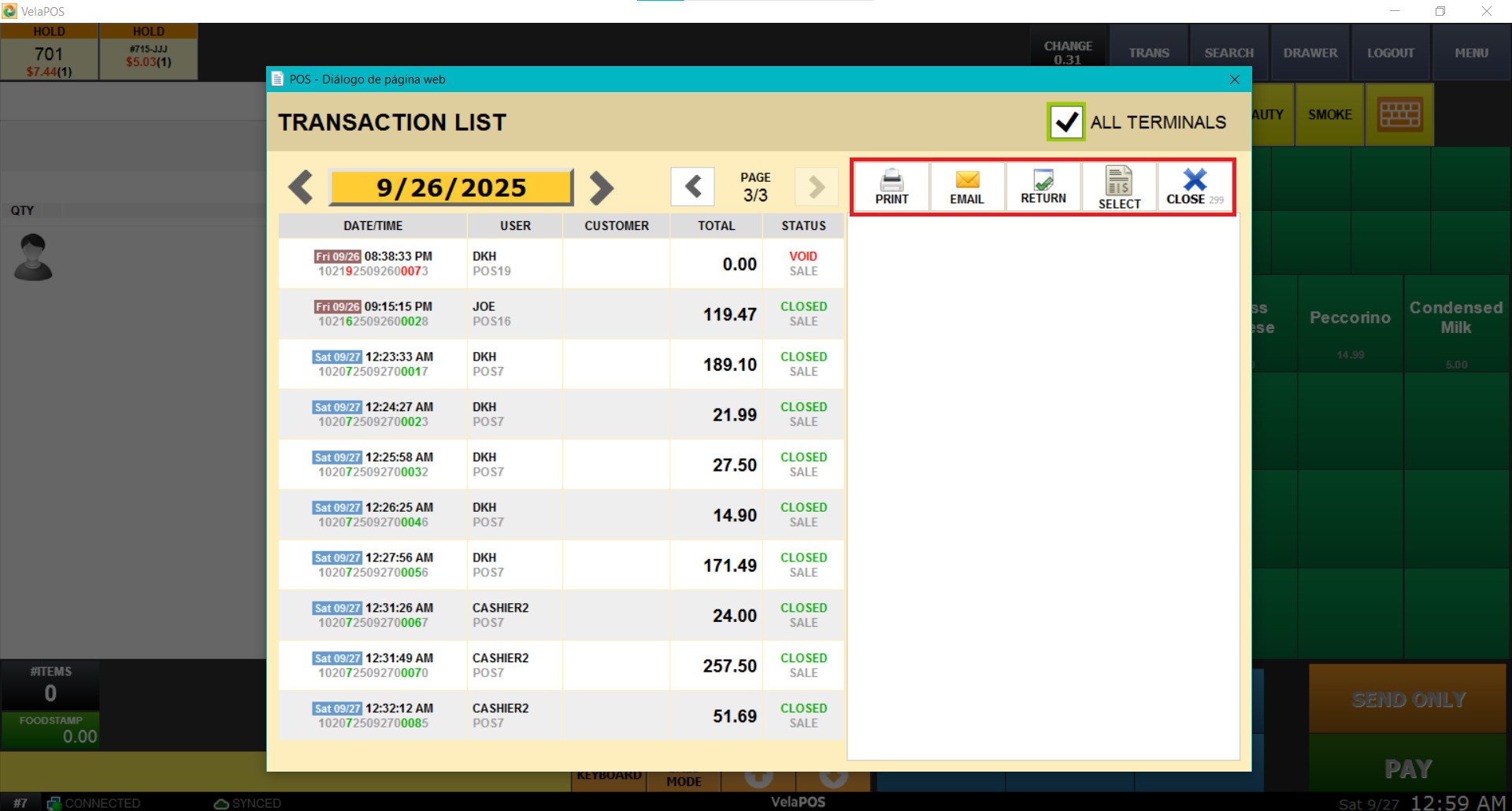Open the MENU top bar item

(1471, 53)
